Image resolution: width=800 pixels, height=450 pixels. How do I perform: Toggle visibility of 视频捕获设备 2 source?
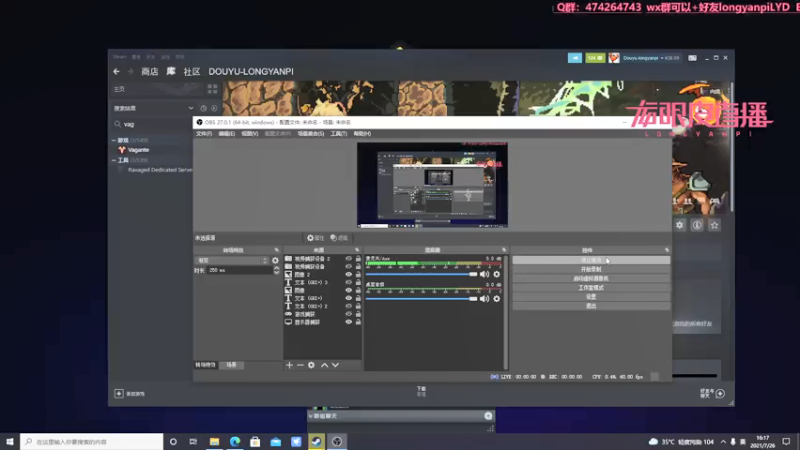click(348, 259)
